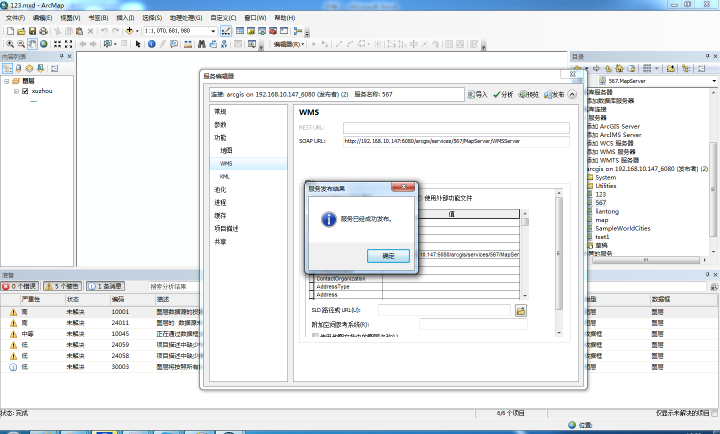Select the Pan hand tool
Viewport: 720px width, 434px height.
click(x=32, y=44)
